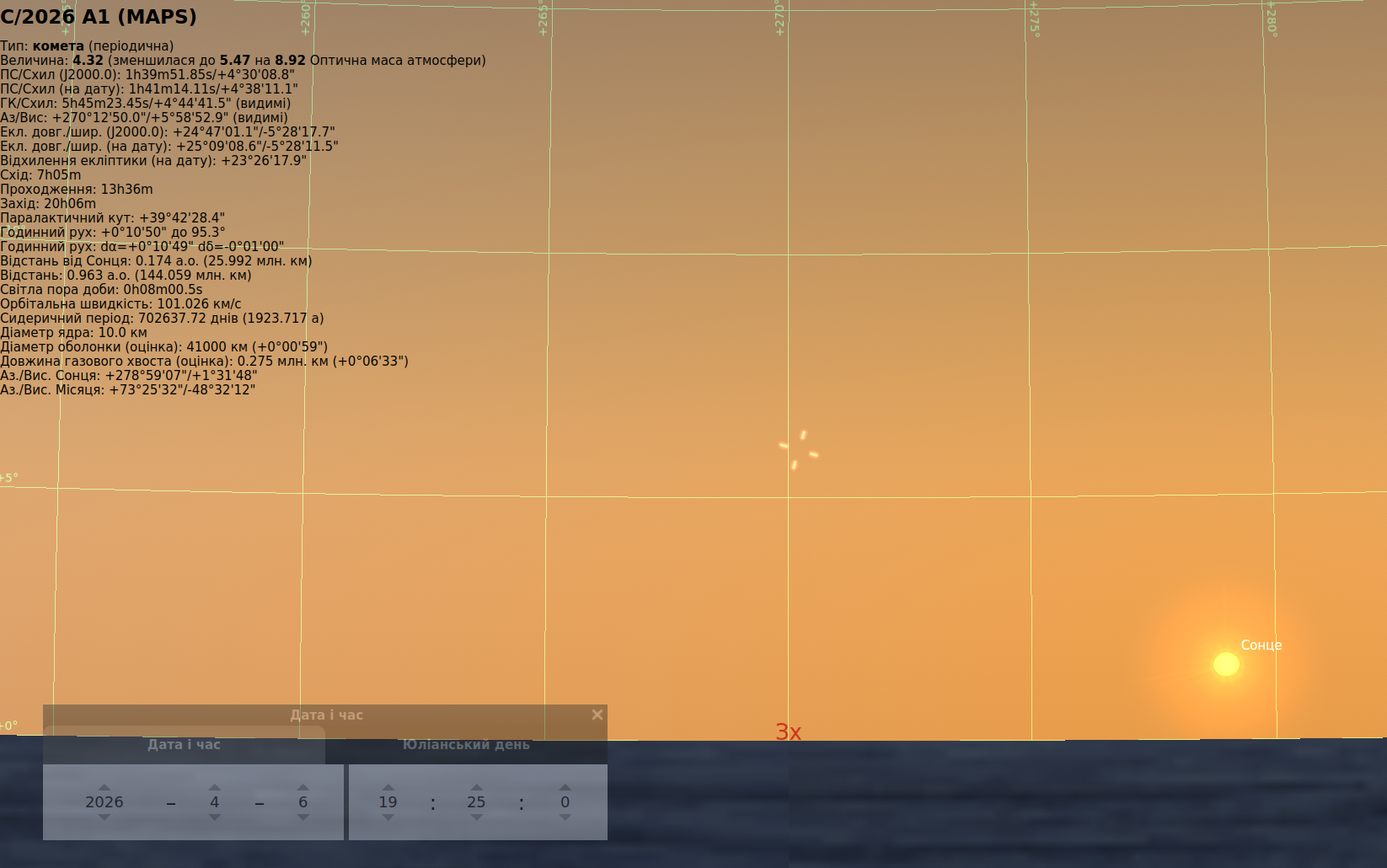Click the +270° azimuth grid label
The image size is (1387, 868).
[x=779, y=19]
